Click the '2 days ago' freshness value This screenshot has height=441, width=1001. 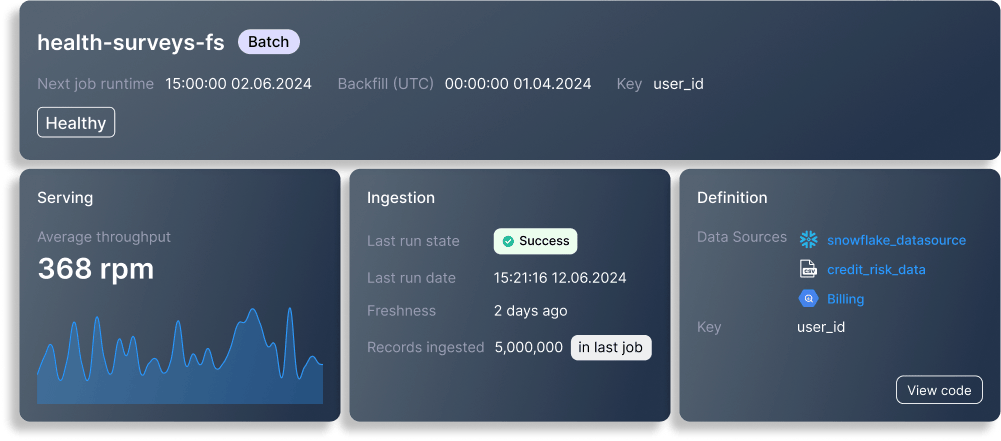(x=531, y=311)
